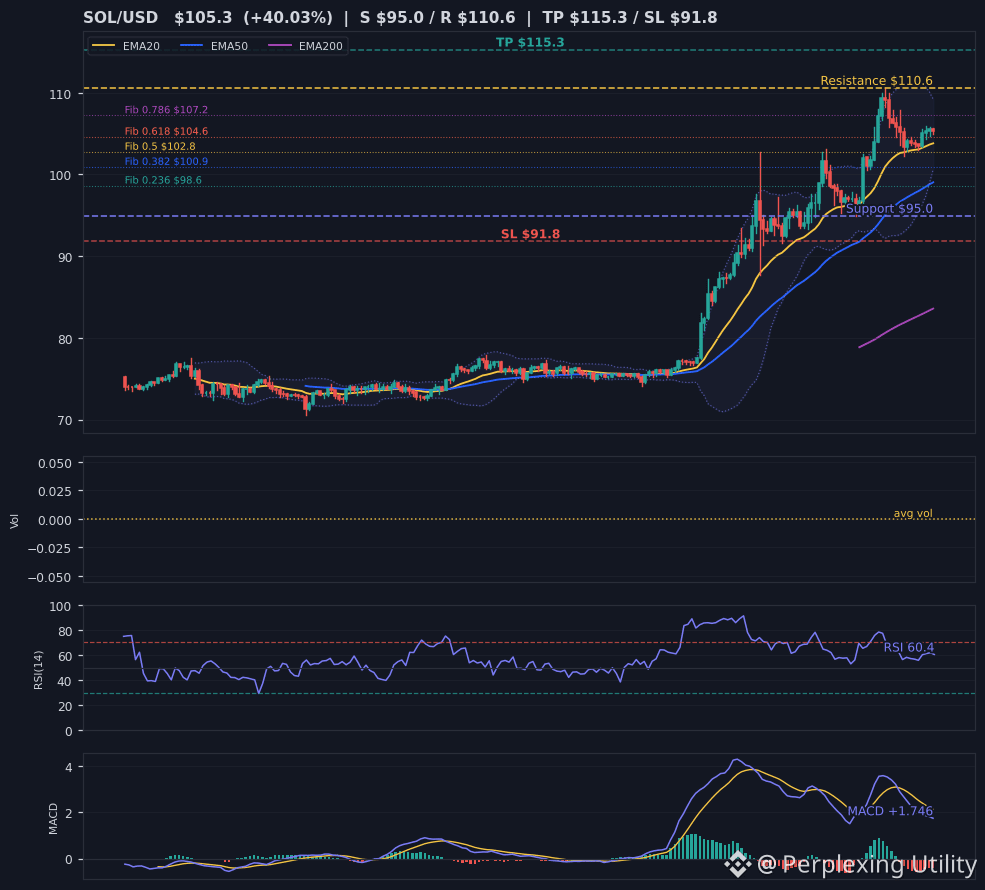The width and height of the screenshot is (985, 890).
Task: Click the Fib 0.382 $100.9 label
Action: point(166,161)
